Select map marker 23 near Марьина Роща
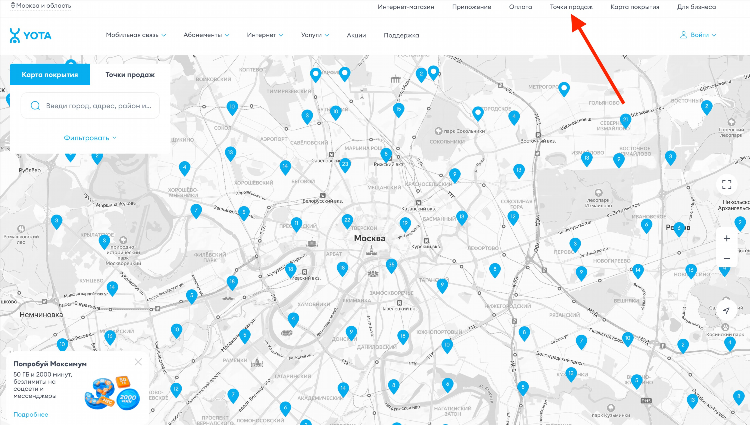The height and width of the screenshot is (425, 750). pos(345,165)
